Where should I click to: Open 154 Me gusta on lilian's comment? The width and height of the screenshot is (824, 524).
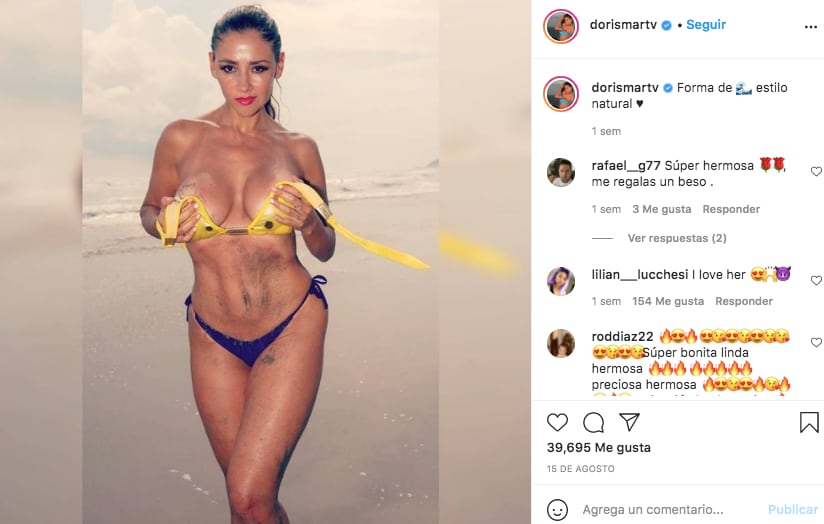668,301
